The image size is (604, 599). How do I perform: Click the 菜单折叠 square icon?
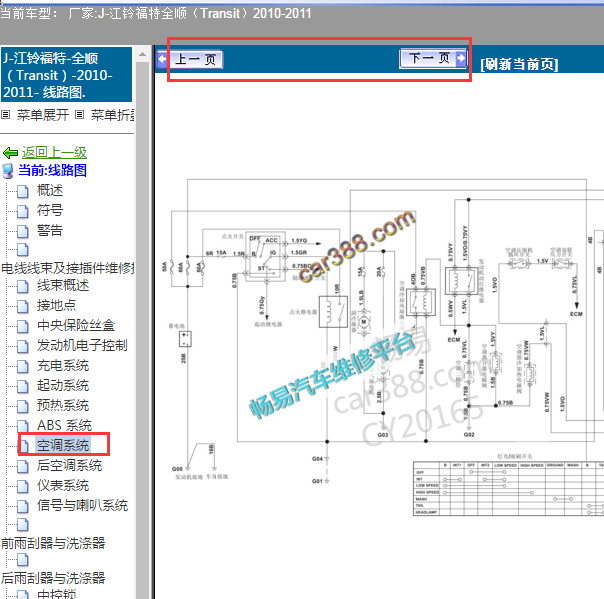coord(79,115)
